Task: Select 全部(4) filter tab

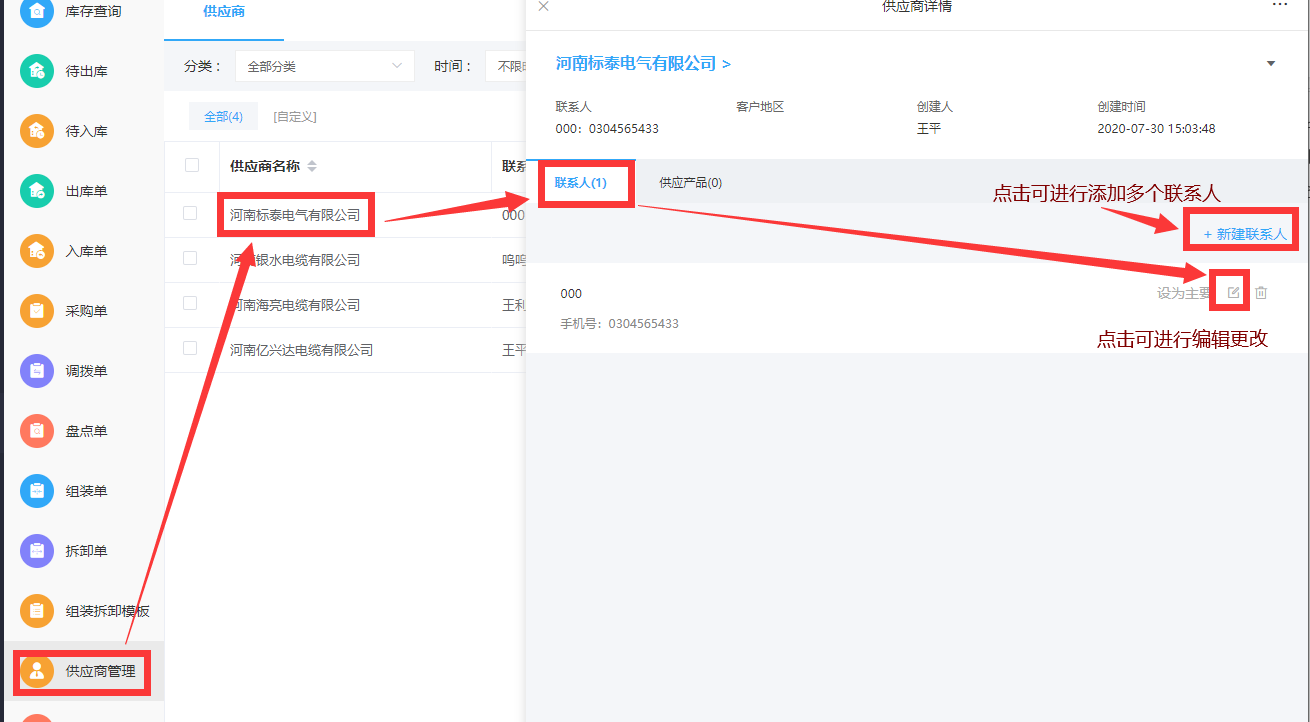Action: (x=224, y=117)
